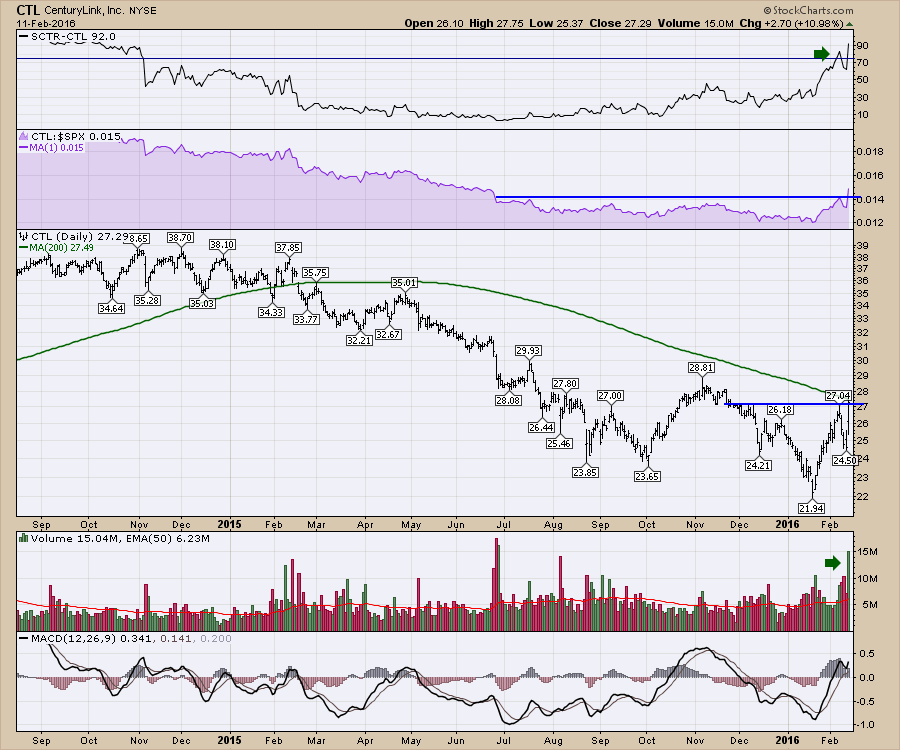
Task: Click the 28.81 November peak label
Action: pos(702,367)
